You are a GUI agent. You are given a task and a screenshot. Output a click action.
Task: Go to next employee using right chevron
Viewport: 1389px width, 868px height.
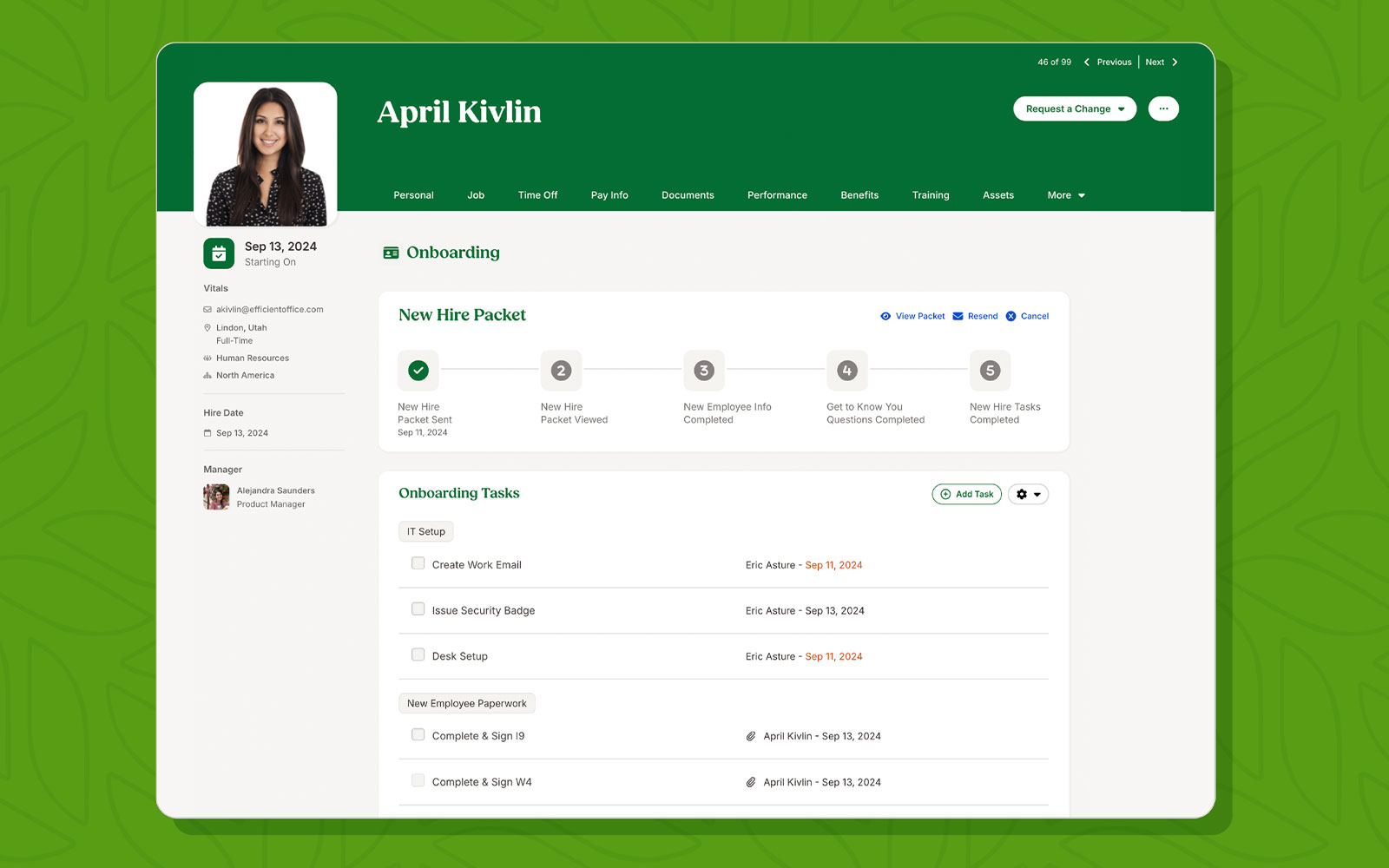point(1175,62)
